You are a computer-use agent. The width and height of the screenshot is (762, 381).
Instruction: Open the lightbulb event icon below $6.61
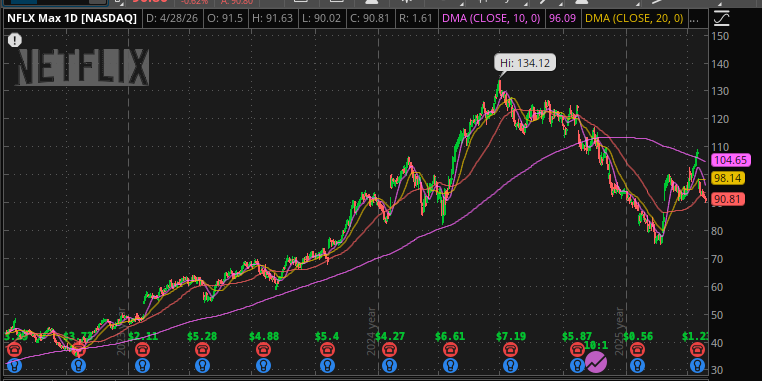(x=450, y=365)
